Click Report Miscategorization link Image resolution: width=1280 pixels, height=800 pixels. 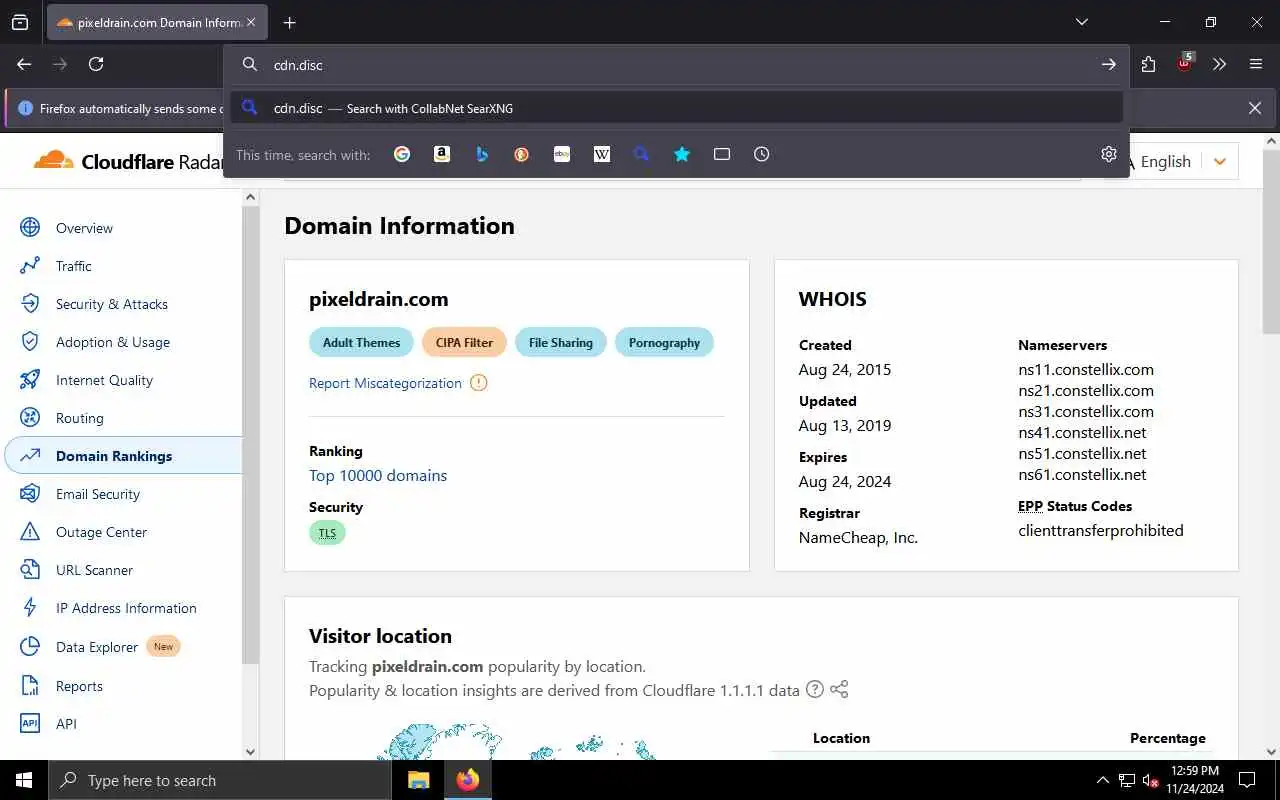point(385,383)
